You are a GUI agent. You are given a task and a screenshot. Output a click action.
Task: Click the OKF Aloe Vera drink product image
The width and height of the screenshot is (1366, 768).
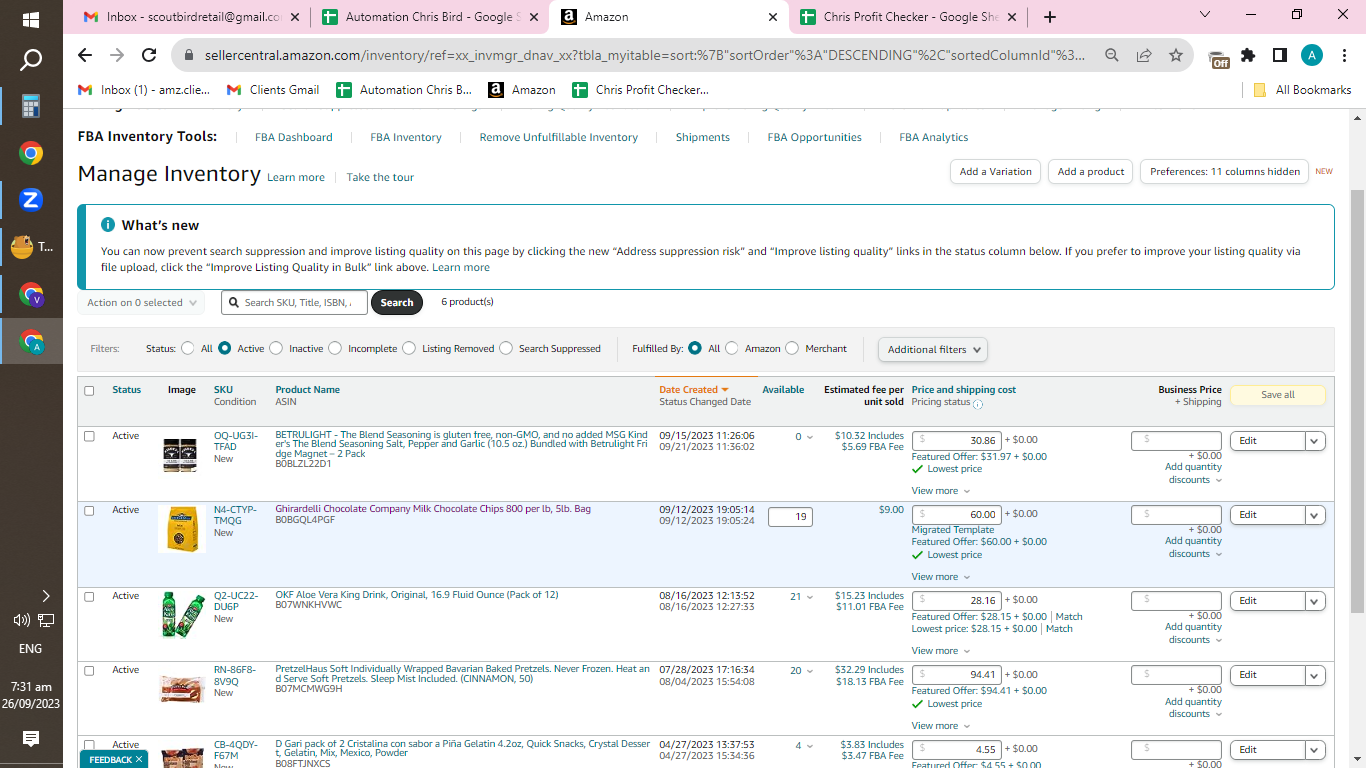(183, 615)
